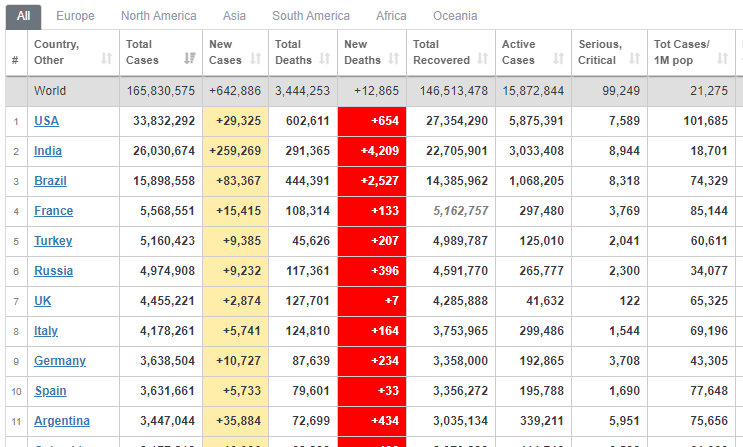Viewport: 743px width, 447px height.
Task: Click World new cases +642,886
Action: pos(235,91)
